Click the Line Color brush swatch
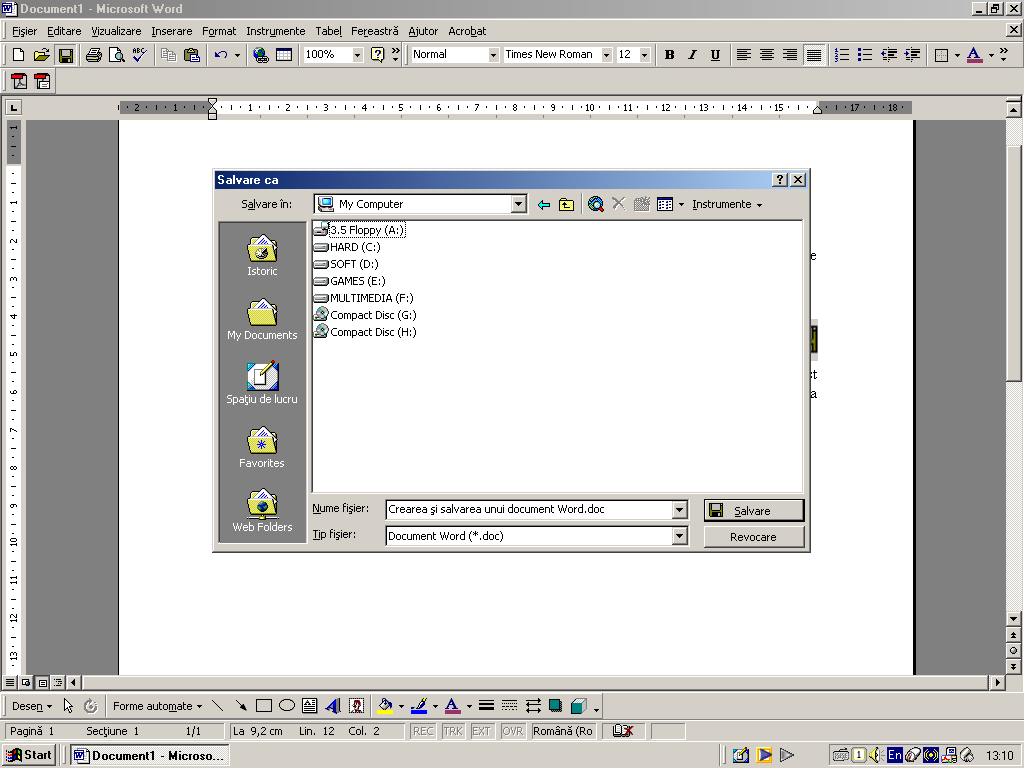Viewport: 1024px width, 768px height. 419,706
